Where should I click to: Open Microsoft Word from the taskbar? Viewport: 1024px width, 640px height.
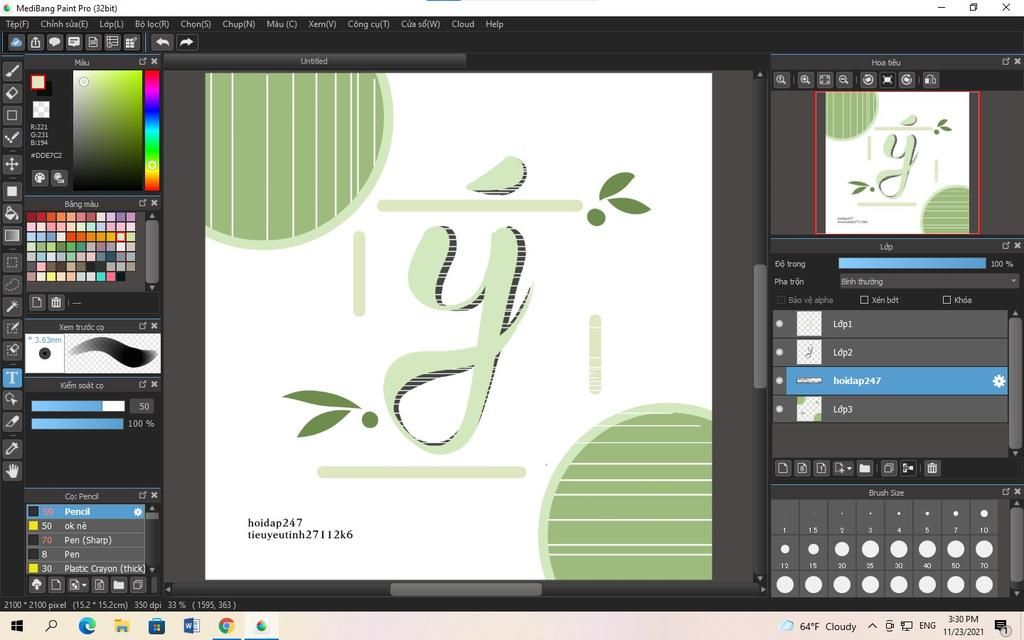pyautogui.click(x=191, y=626)
